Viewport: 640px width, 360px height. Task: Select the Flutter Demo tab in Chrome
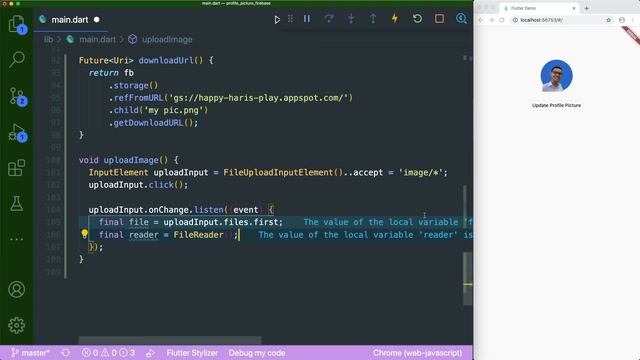tap(539, 8)
